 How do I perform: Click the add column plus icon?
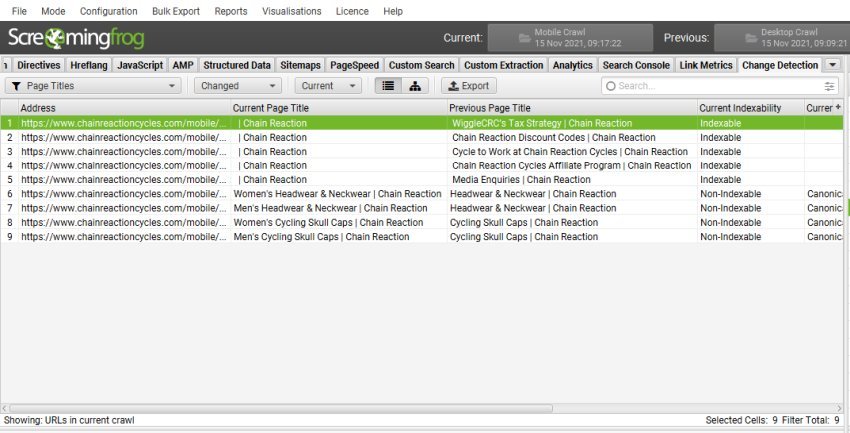(837, 107)
